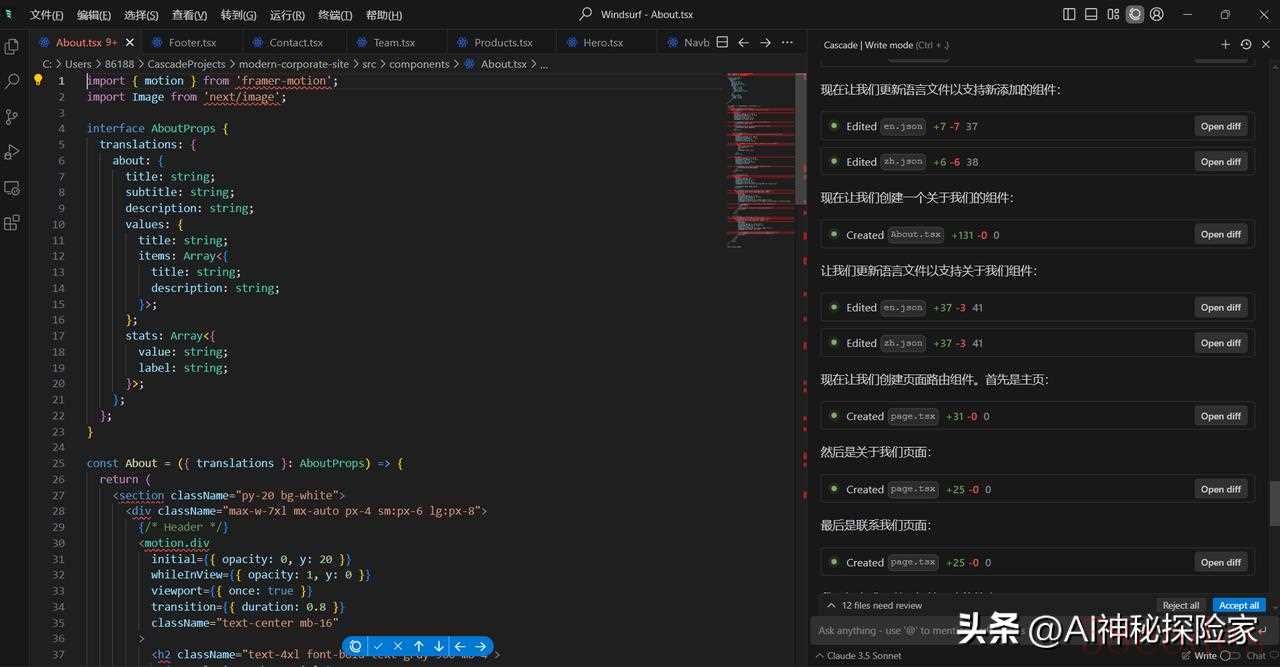Click the src breadcrumb segment
Image resolution: width=1280 pixels, height=667 pixels.
click(x=369, y=64)
